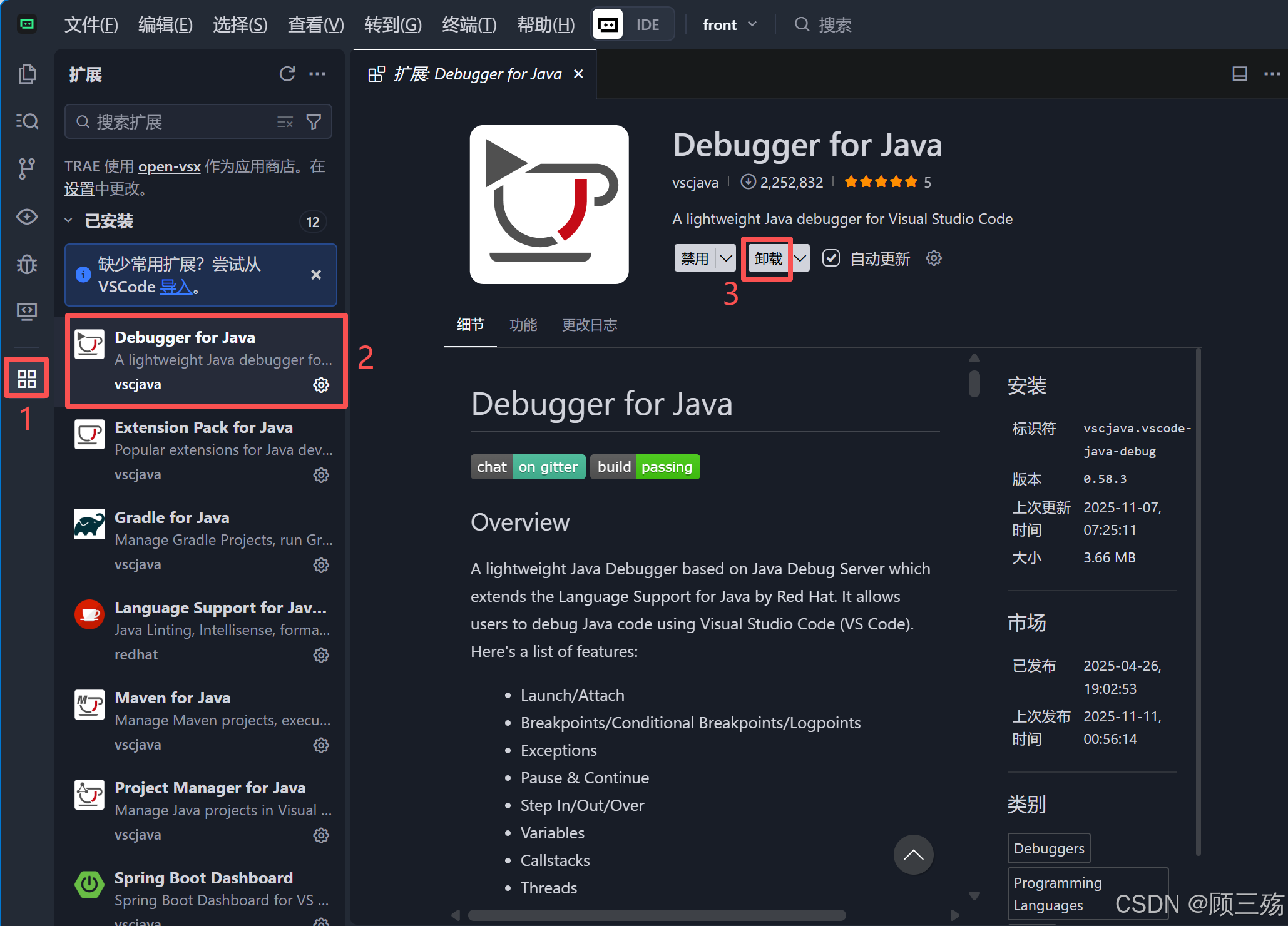Viewport: 1288px width, 926px height.
Task: Toggle editor layout icon at top right
Action: point(1239,74)
